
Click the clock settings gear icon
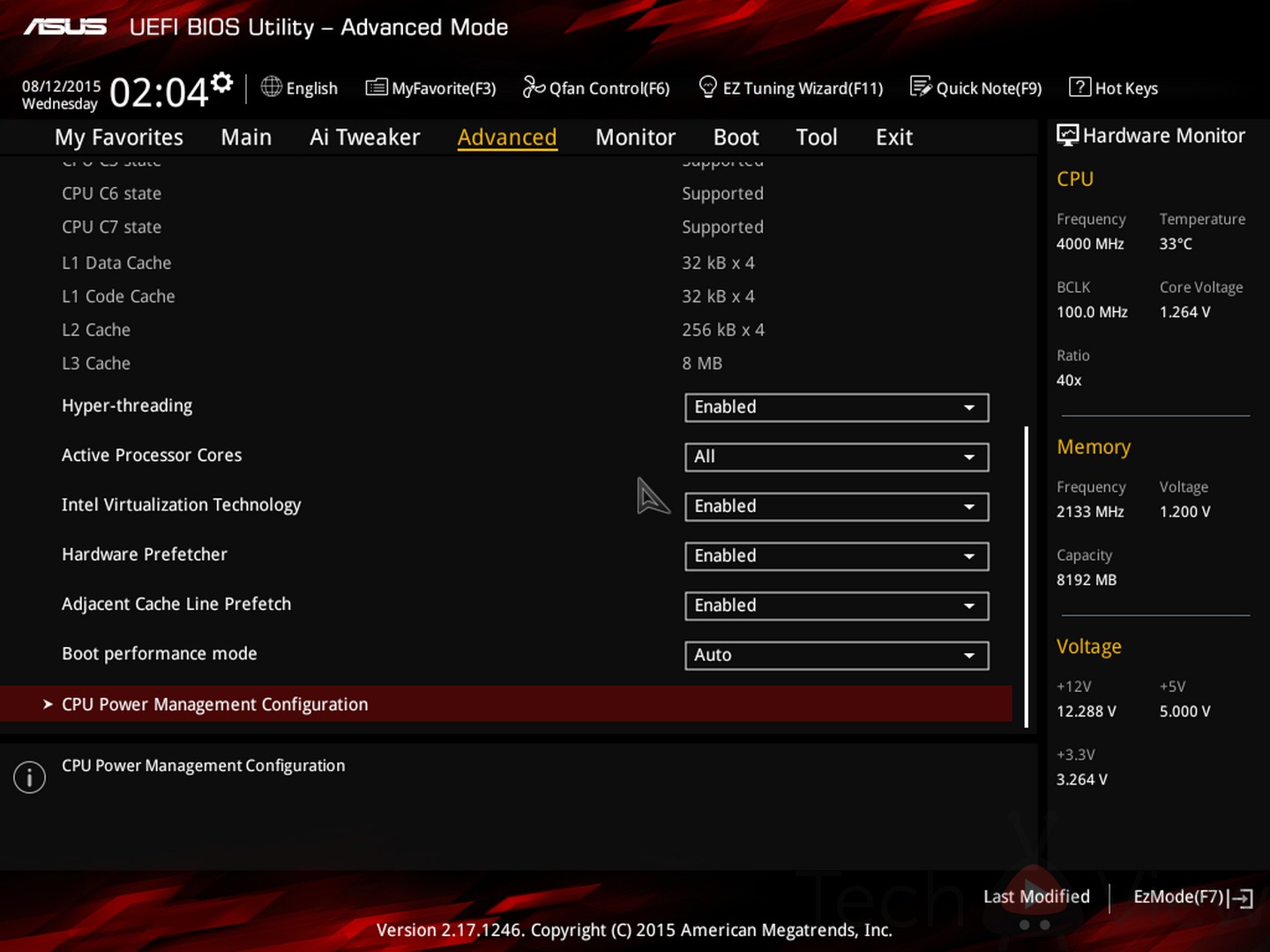click(x=222, y=83)
